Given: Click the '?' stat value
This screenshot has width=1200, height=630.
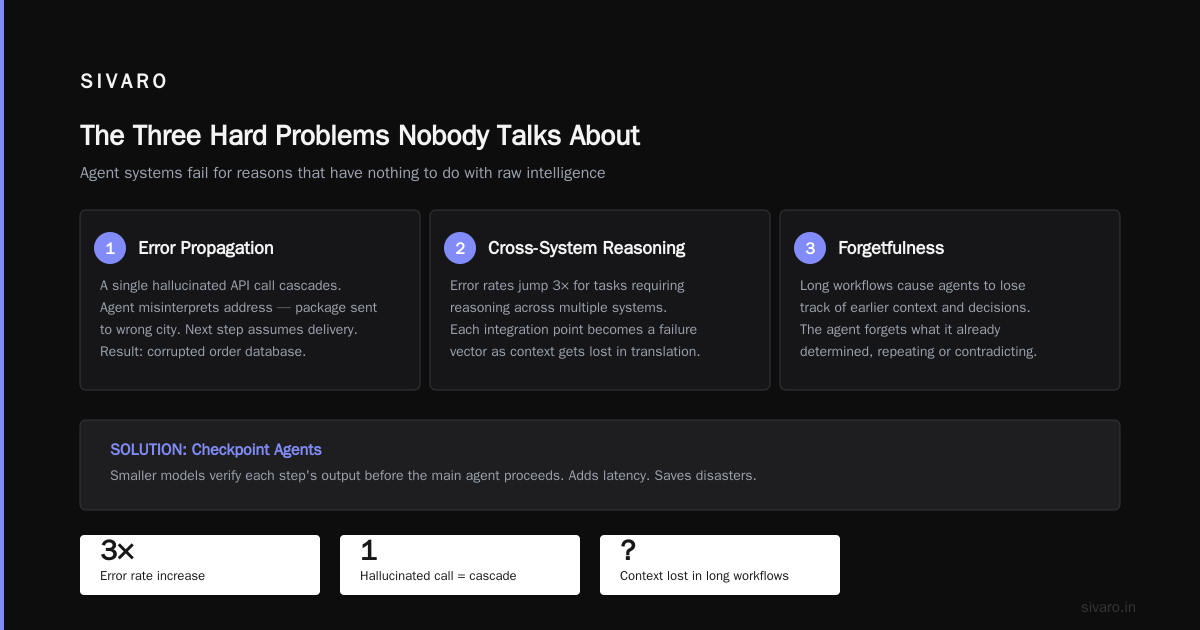Looking at the screenshot, I should point(628,550).
